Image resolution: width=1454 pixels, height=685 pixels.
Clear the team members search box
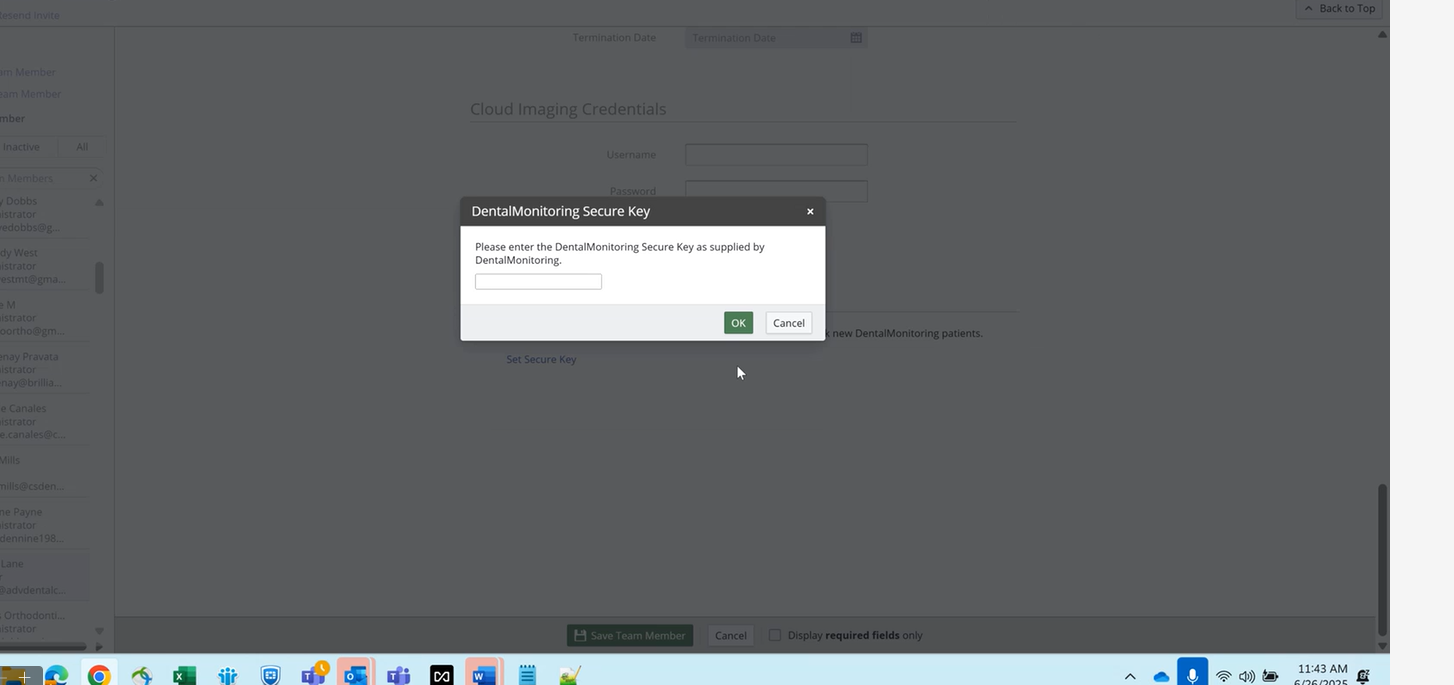pyautogui.click(x=93, y=178)
